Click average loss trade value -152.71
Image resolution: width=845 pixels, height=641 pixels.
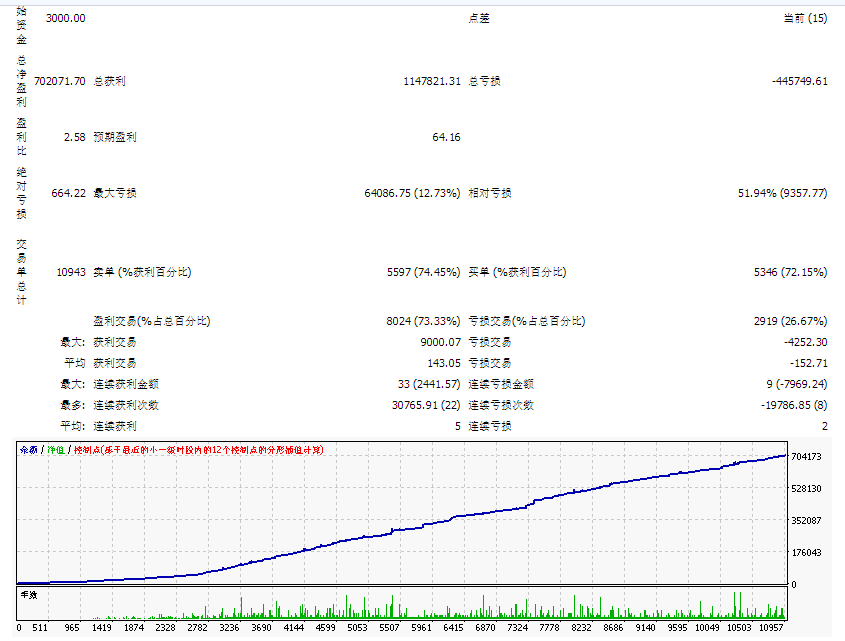(809, 364)
